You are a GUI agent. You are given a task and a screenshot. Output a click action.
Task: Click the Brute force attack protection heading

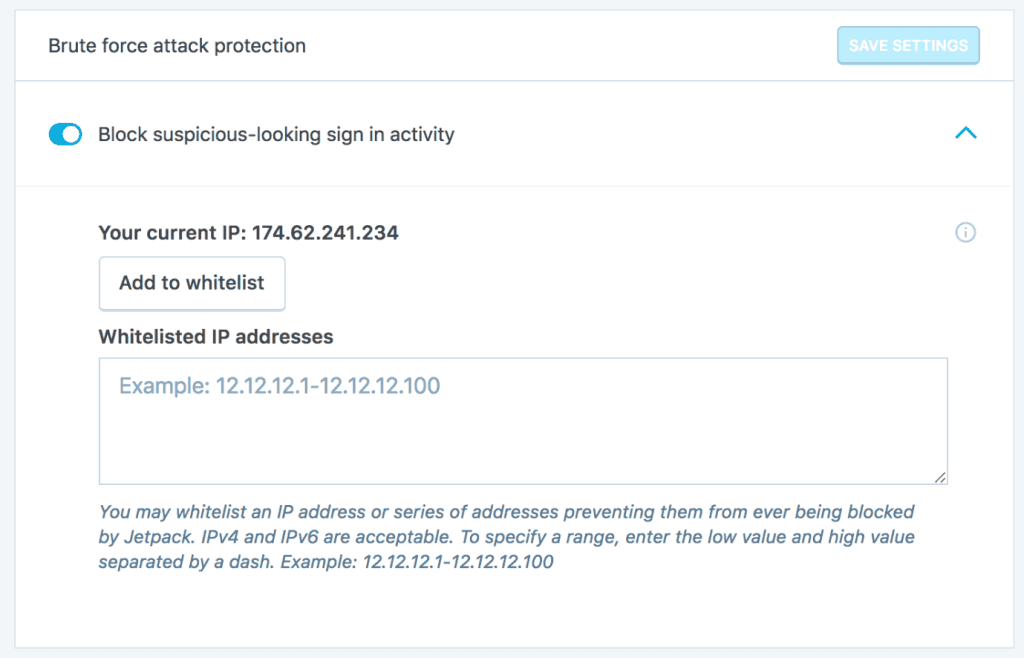click(x=177, y=46)
